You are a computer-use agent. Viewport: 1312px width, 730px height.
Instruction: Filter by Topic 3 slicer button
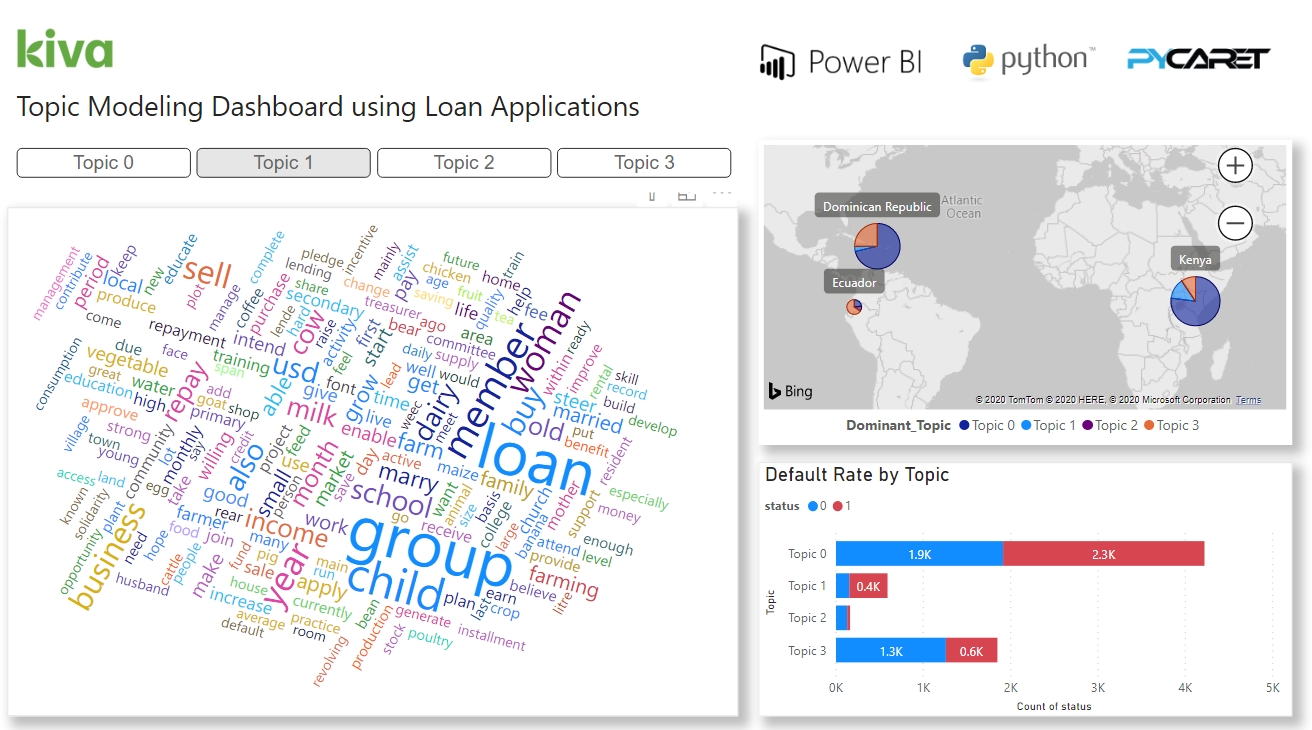[644, 163]
